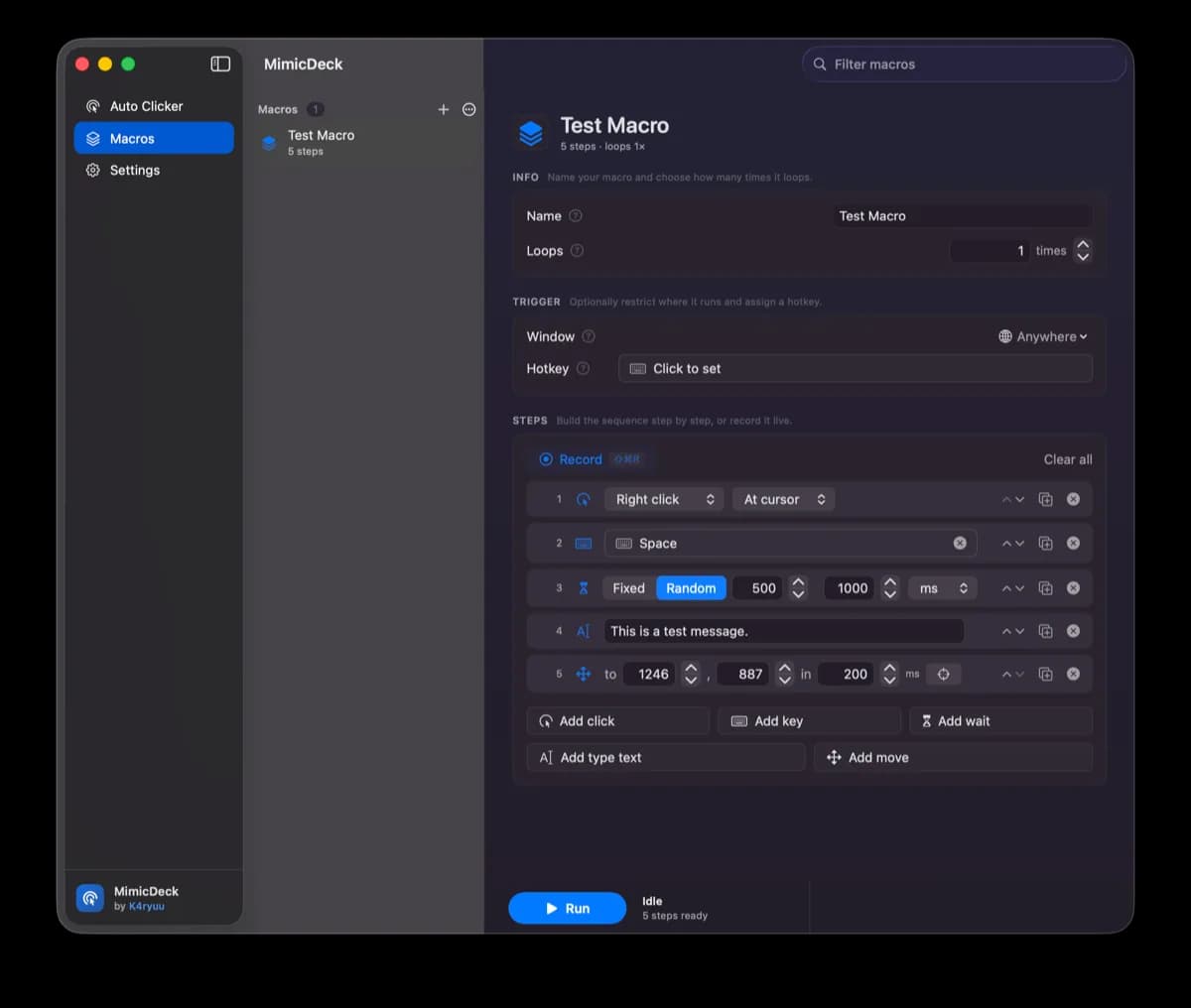Edit the macro Name field

click(963, 215)
